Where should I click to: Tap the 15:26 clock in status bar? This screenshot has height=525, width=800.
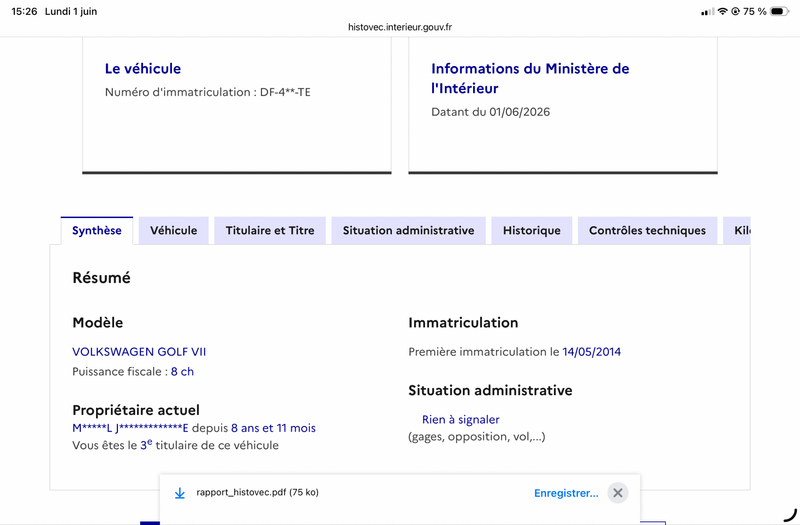(24, 11)
